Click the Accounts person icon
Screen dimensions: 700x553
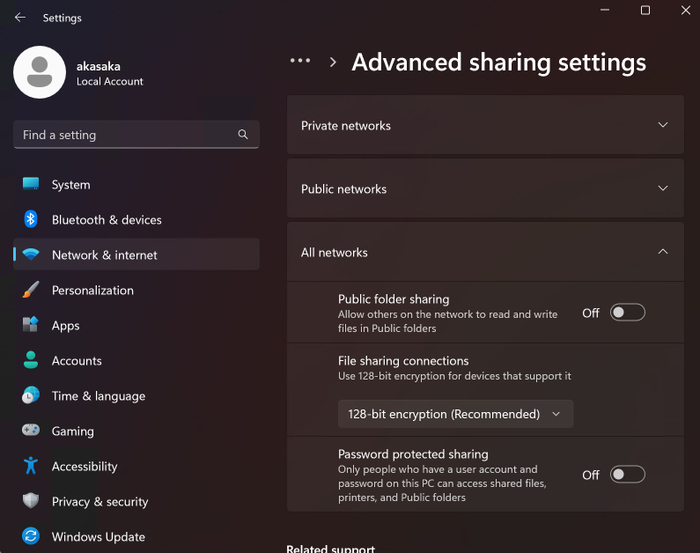click(x=31, y=361)
